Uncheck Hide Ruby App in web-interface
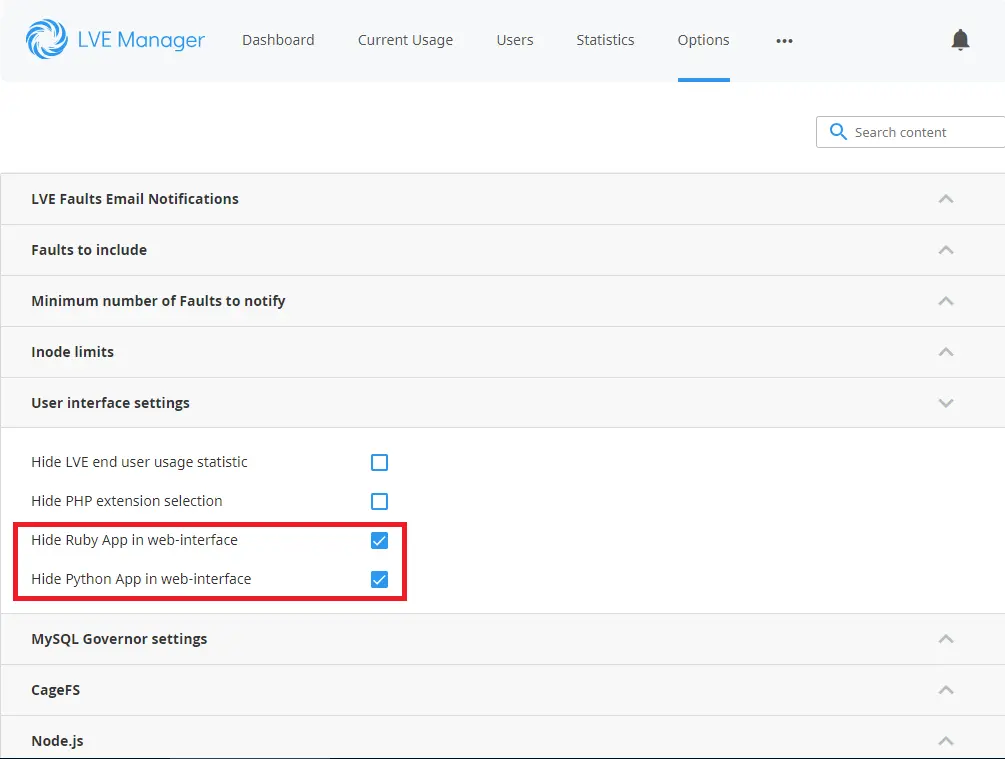This screenshot has height=759, width=1005. [379, 541]
